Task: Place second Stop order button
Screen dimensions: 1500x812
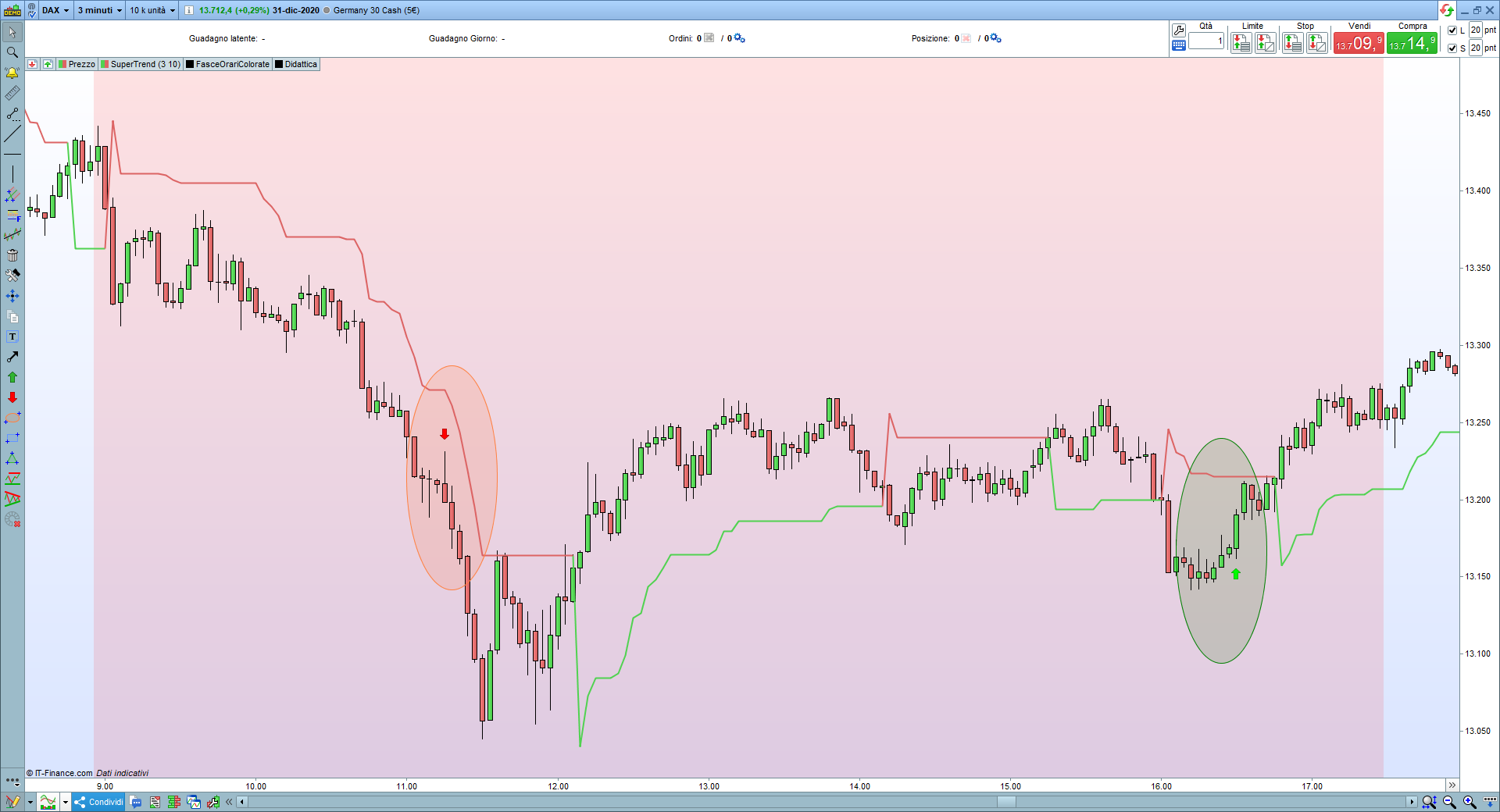Action: [x=1317, y=43]
